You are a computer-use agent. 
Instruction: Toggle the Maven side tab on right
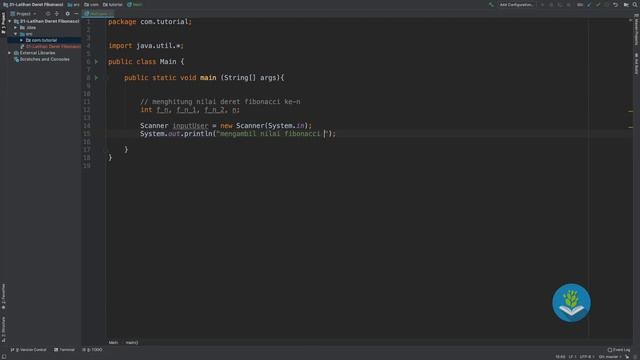point(636,30)
